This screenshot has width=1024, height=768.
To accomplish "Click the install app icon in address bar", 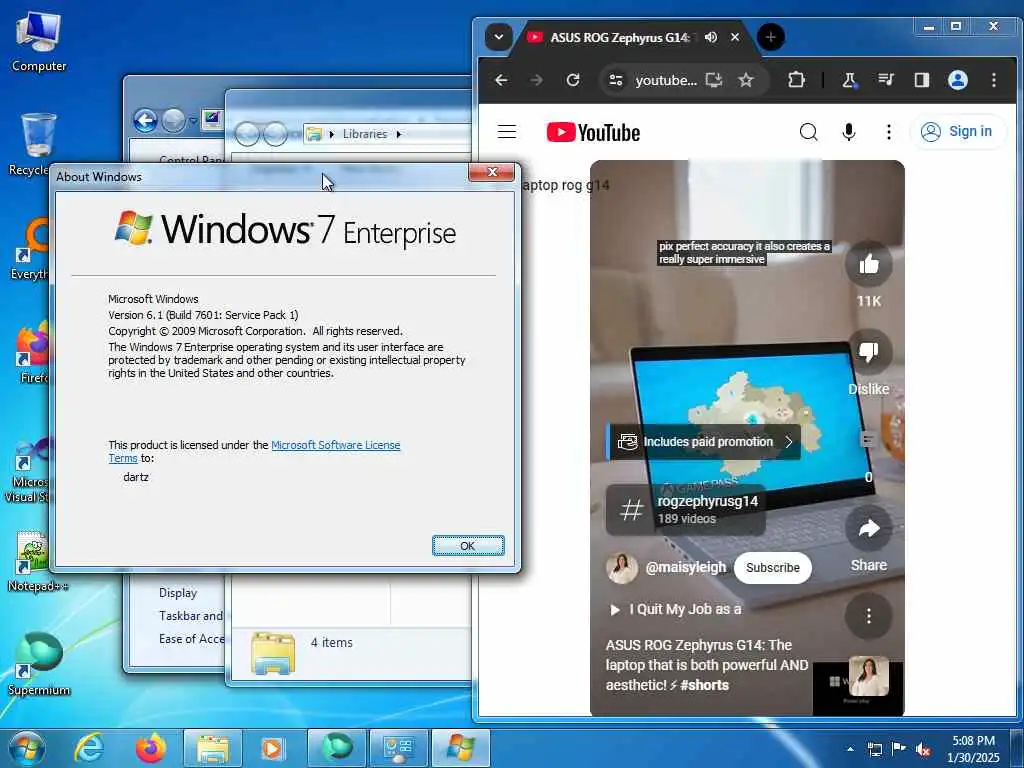I will pos(713,80).
